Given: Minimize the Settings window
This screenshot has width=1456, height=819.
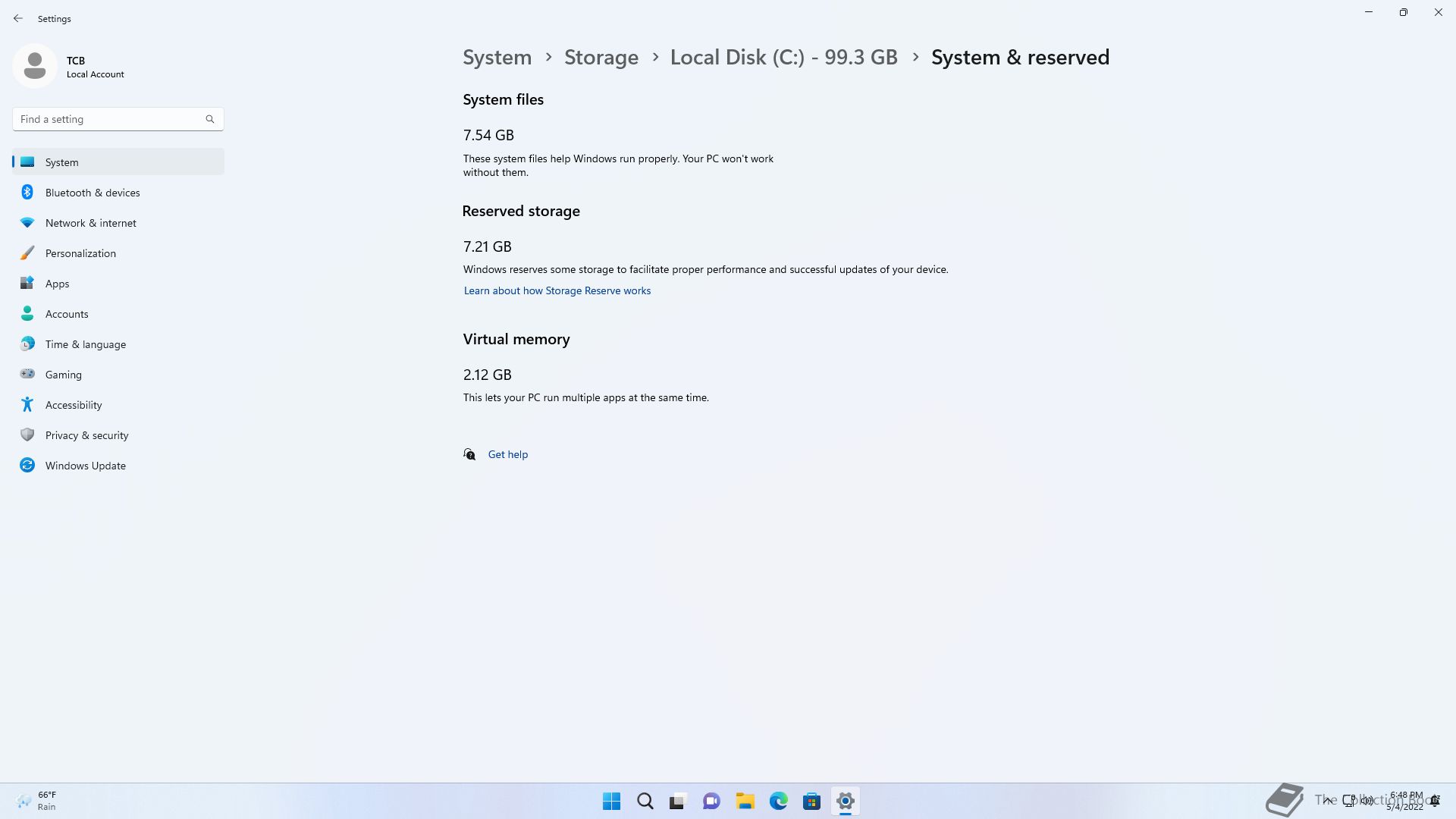Looking at the screenshot, I should (1369, 12).
